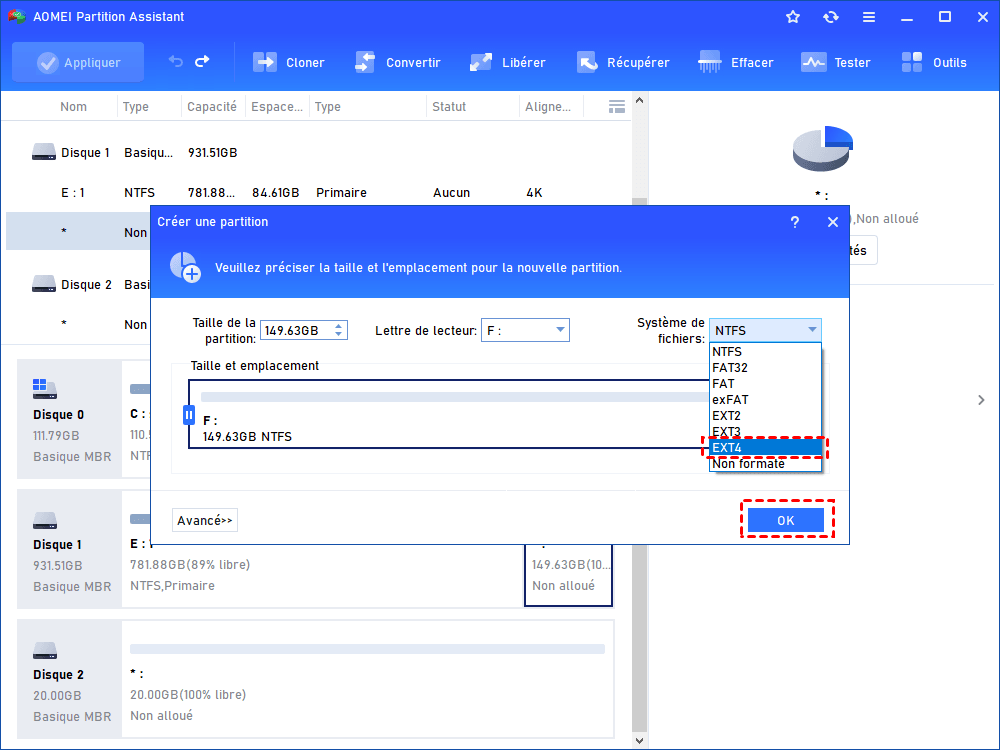Click the Disque 2 drive icon in list
Viewport: 1000px width, 750px height.
[x=44, y=284]
